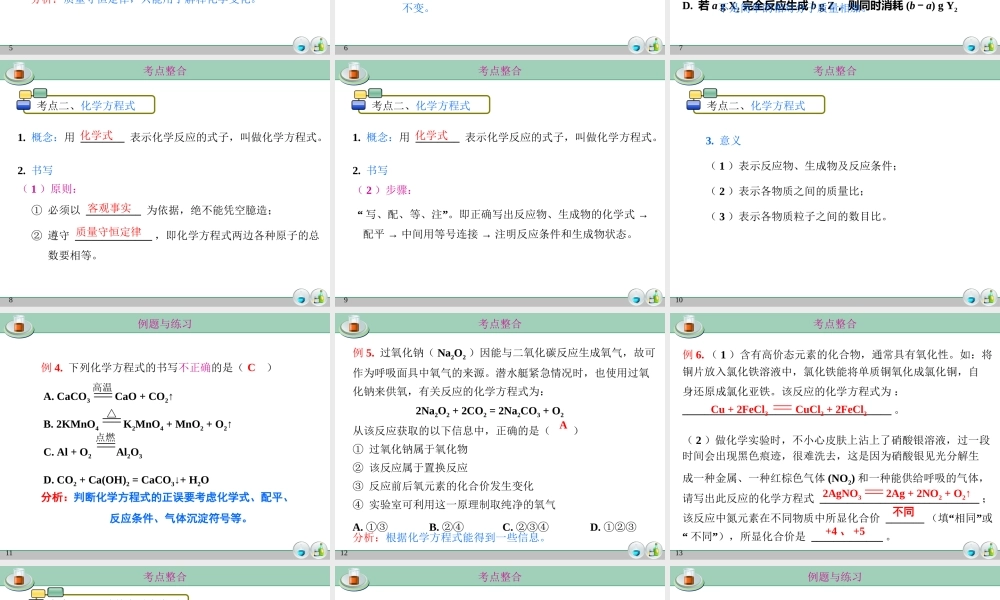
Task: Click the 考点二、化学方程式 label on slide 10
Action: point(756,106)
